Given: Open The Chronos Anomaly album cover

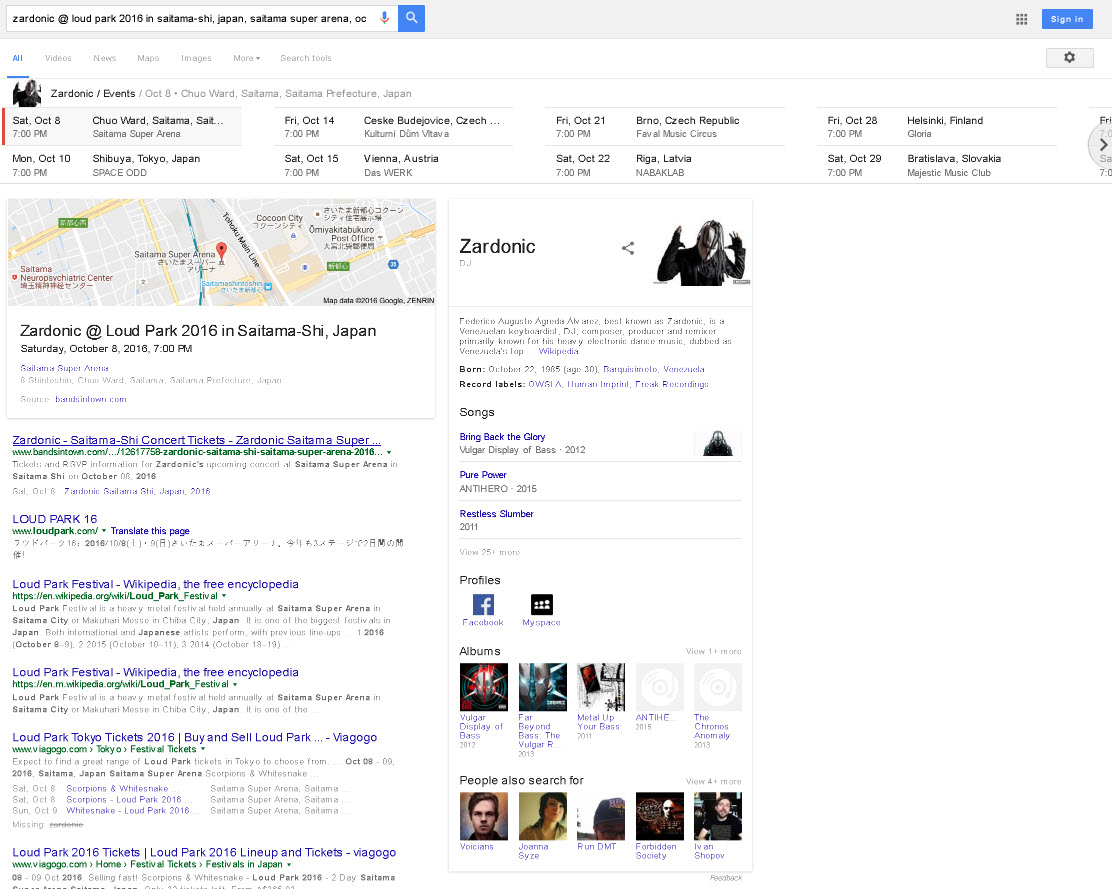Looking at the screenshot, I should pos(718,687).
